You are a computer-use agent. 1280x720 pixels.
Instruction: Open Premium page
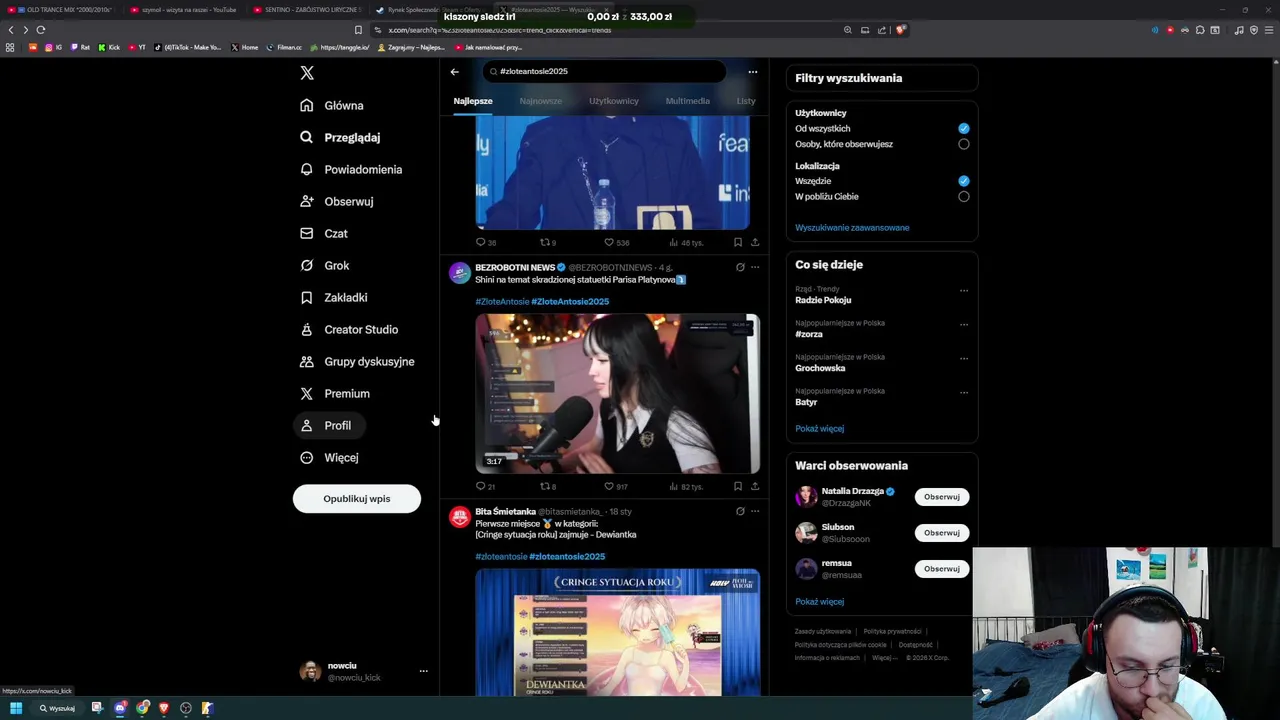point(335,393)
